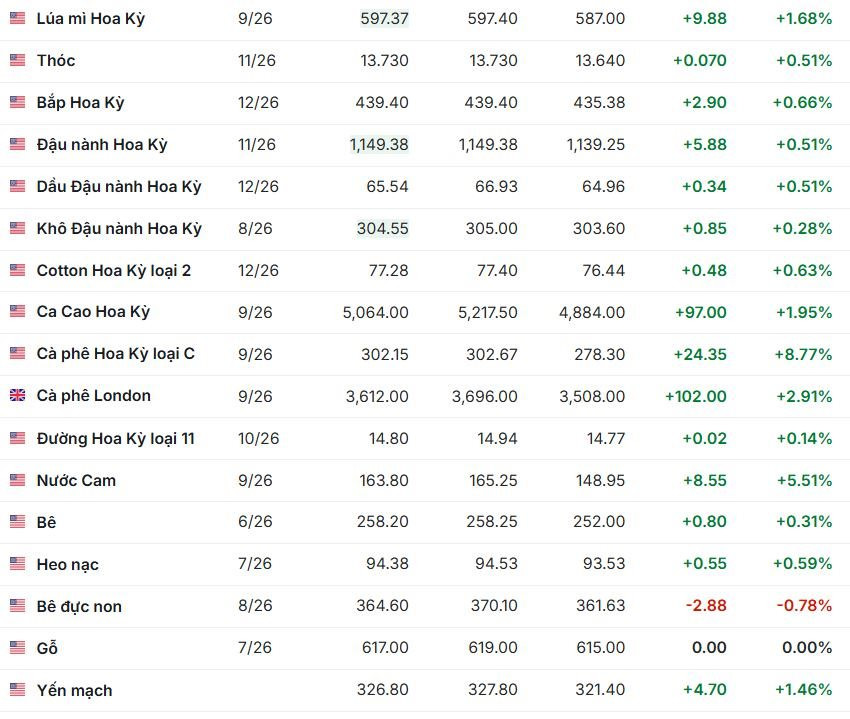Open Cà phê Hoa Kỳ loại C page
850x719 pixels.
pos(115,354)
